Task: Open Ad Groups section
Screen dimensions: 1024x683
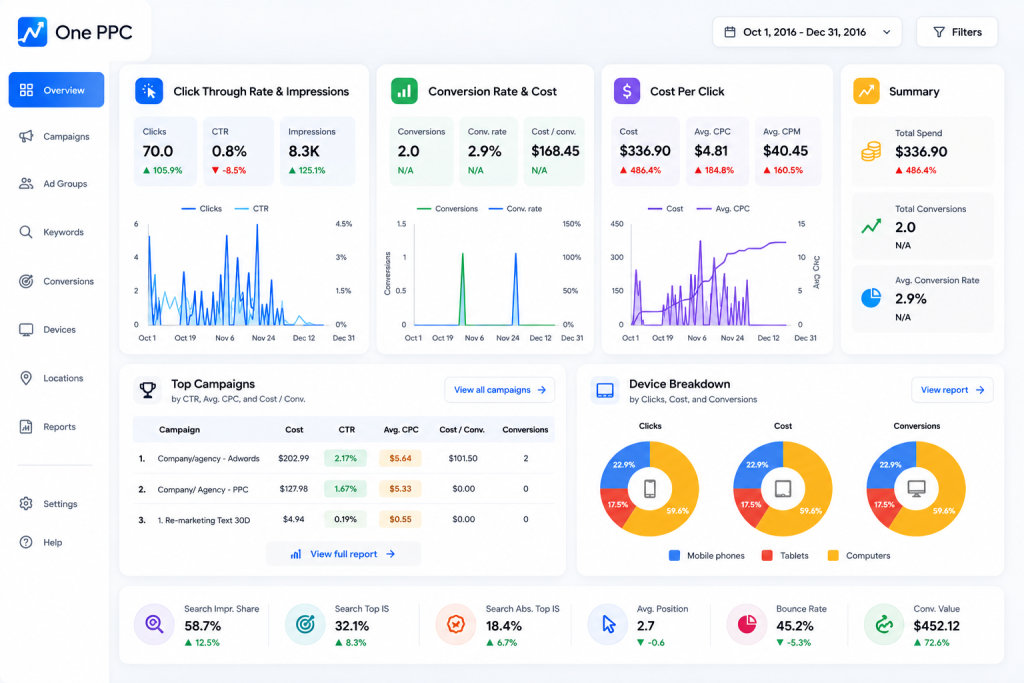Action: [x=54, y=183]
